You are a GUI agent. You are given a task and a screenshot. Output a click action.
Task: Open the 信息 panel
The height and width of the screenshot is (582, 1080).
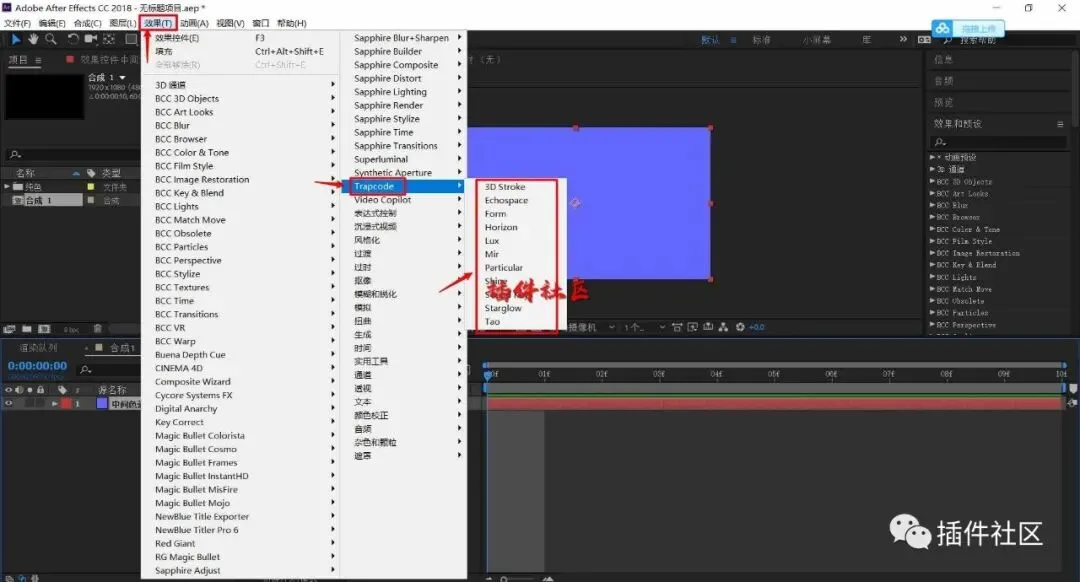tap(944, 60)
